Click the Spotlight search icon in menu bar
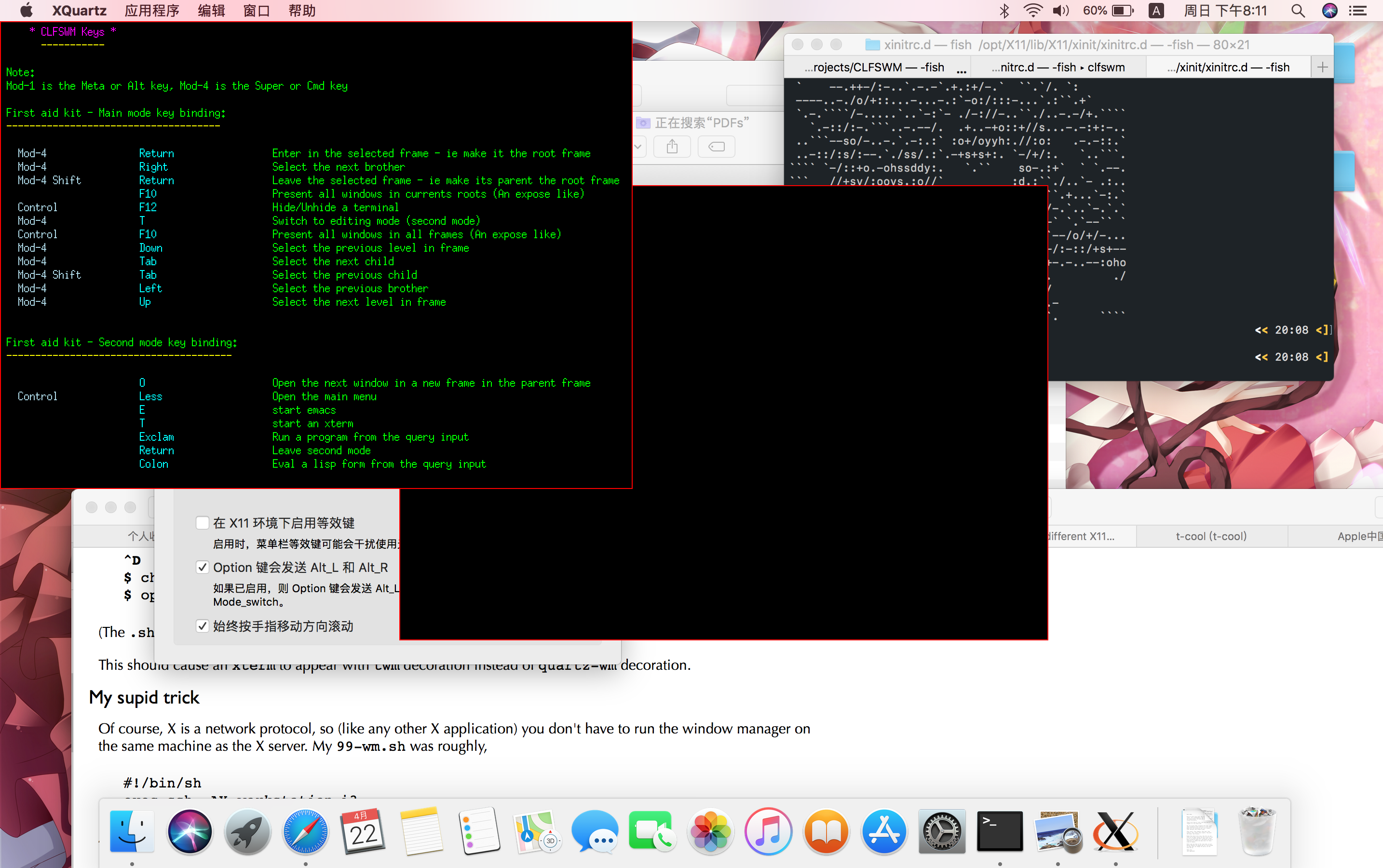This screenshot has height=868, width=1383. [1298, 10]
